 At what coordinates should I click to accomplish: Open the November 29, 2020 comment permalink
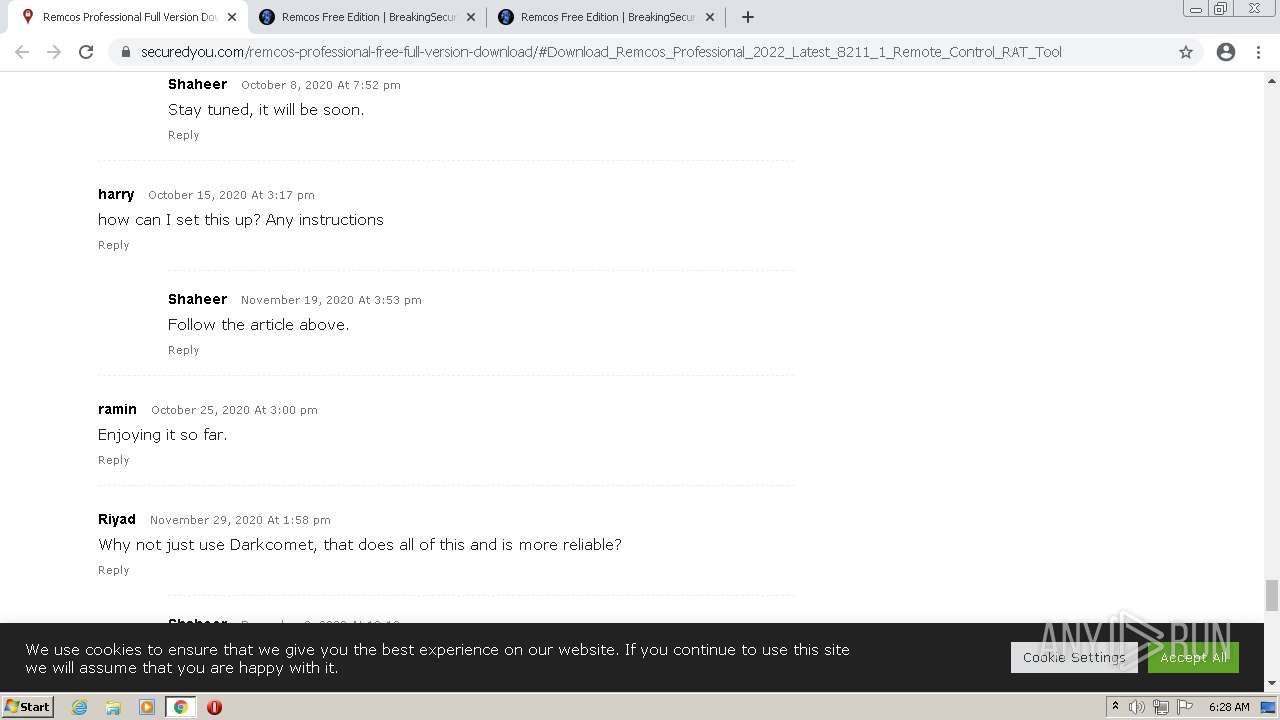pyautogui.click(x=240, y=520)
